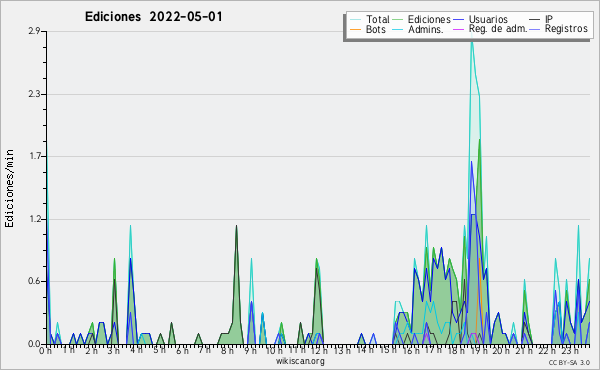Click the magenta Reg. de adm. legend swatch

458,29
